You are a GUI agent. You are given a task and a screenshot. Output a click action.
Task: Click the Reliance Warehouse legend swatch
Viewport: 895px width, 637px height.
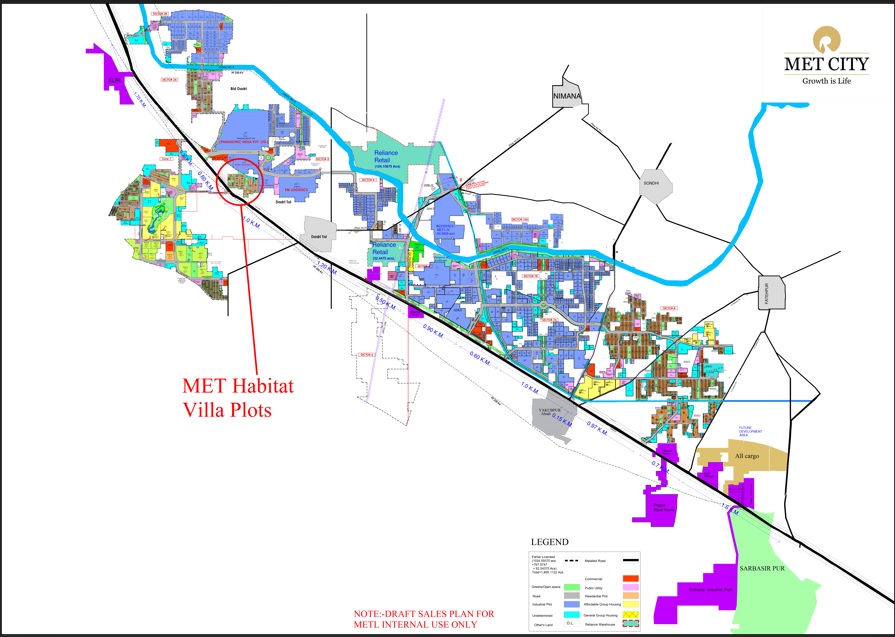click(630, 622)
